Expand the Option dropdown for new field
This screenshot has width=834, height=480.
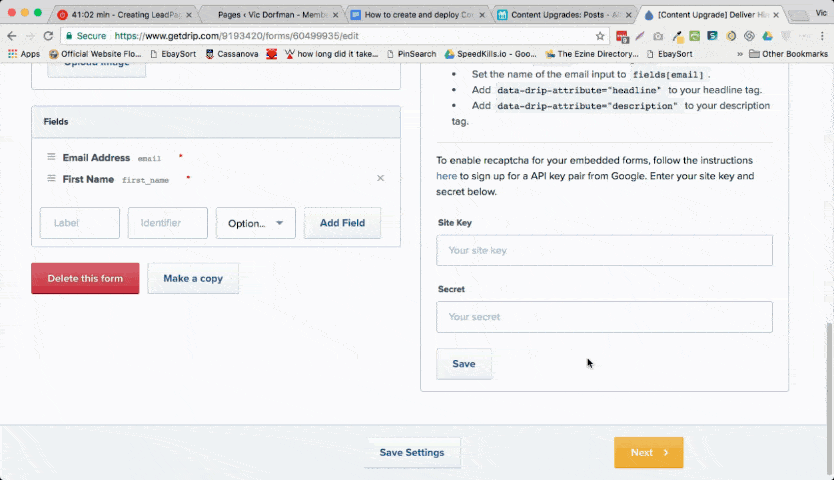coord(255,223)
